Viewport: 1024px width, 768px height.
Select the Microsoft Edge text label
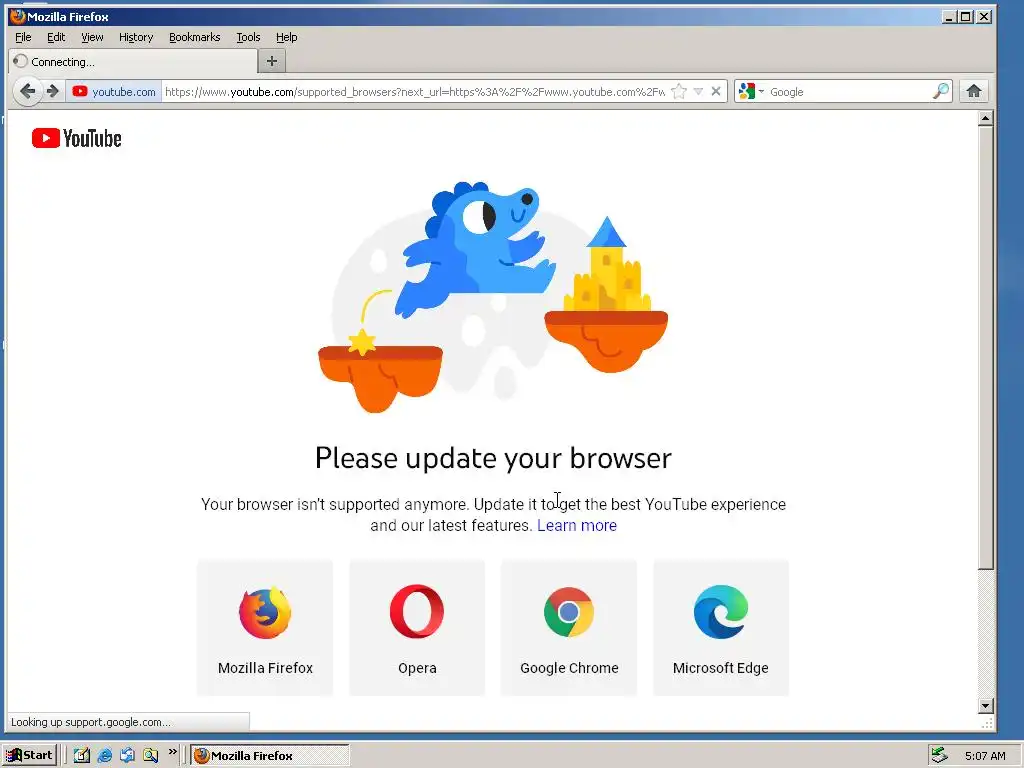point(720,668)
